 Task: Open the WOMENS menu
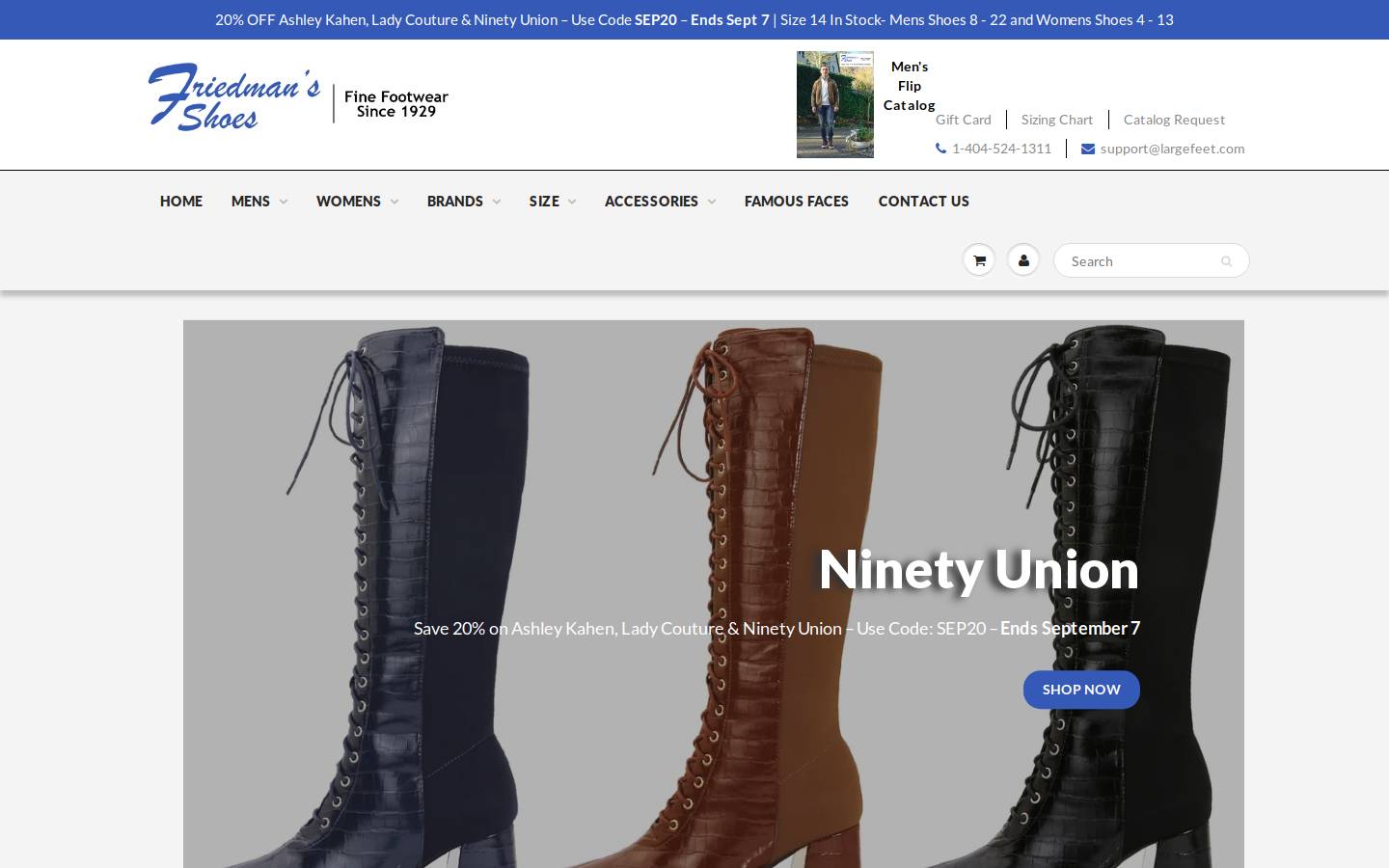[348, 201]
